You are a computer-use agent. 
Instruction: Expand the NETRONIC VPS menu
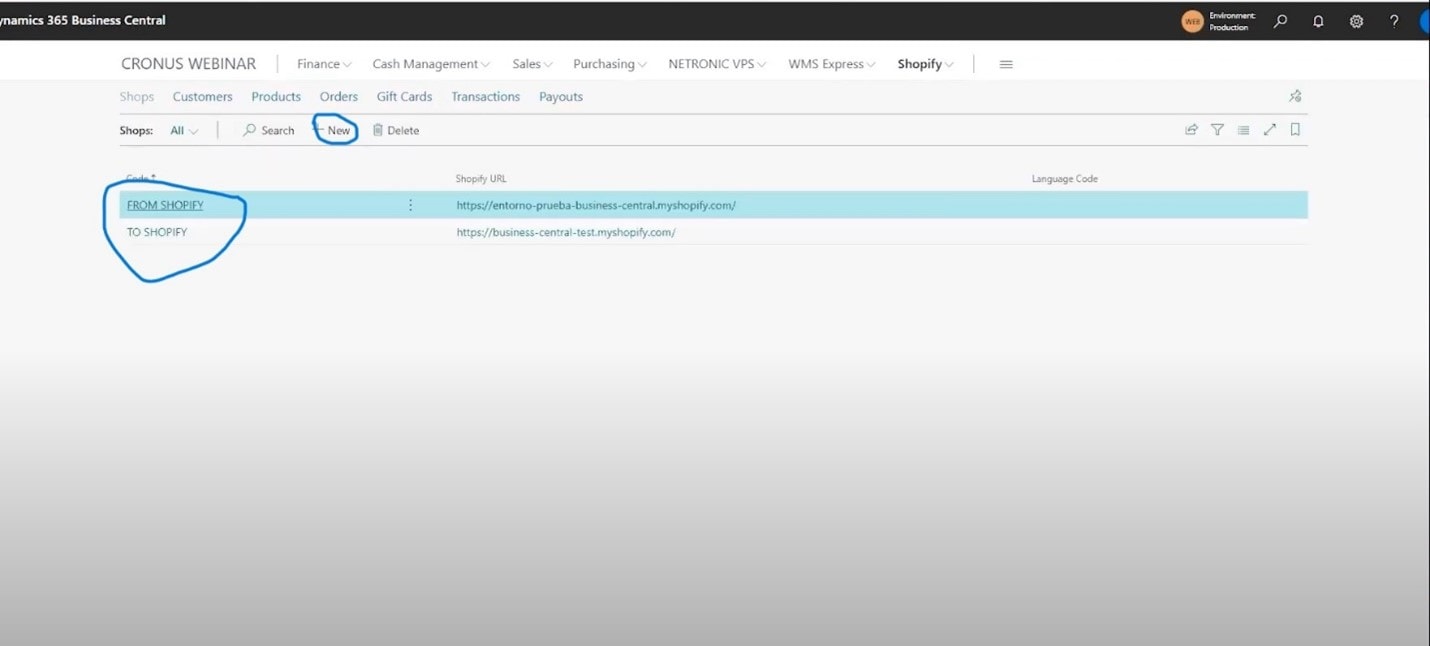click(717, 64)
